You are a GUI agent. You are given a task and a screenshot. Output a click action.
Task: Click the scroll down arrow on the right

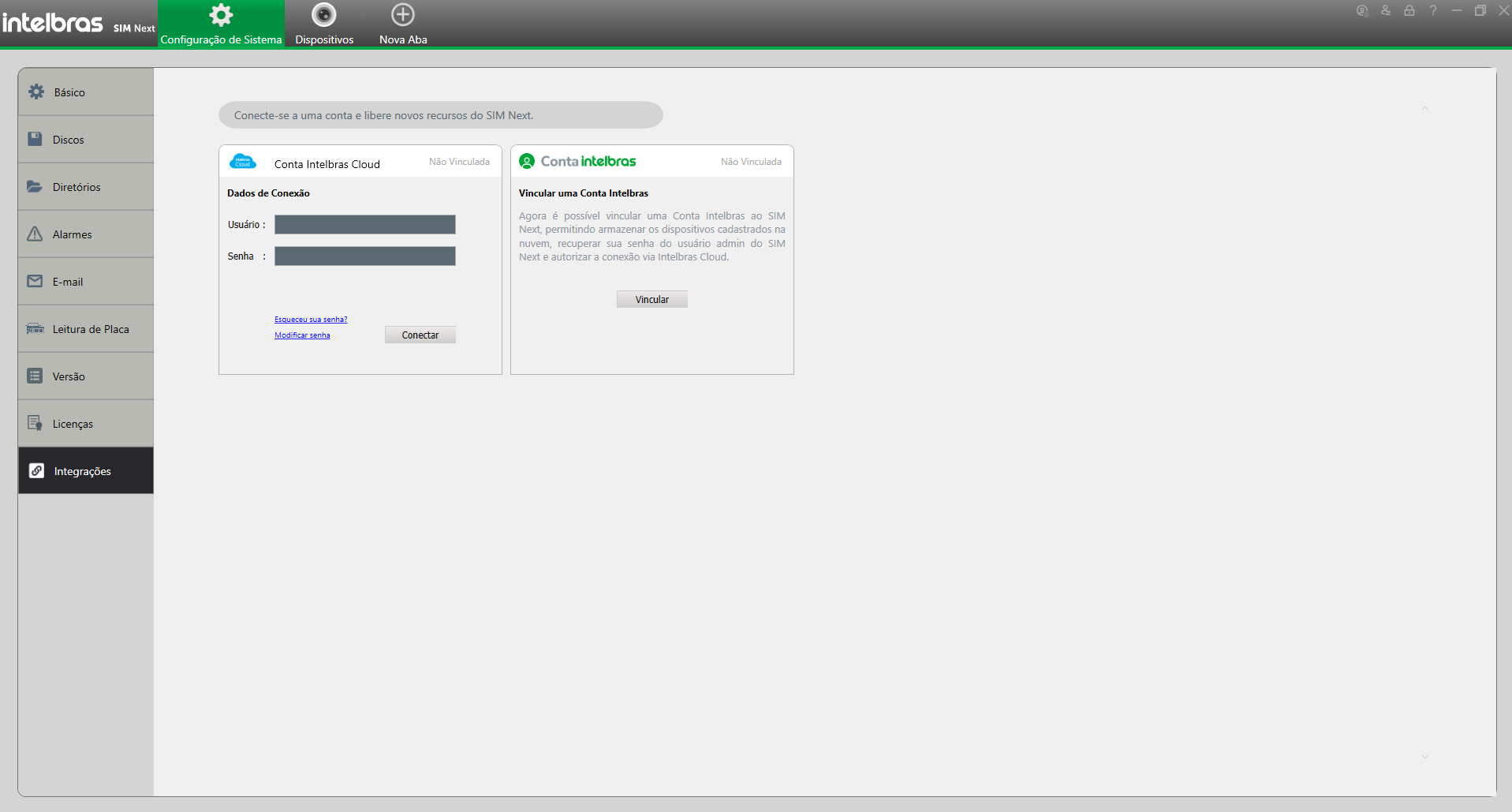[x=1424, y=757]
